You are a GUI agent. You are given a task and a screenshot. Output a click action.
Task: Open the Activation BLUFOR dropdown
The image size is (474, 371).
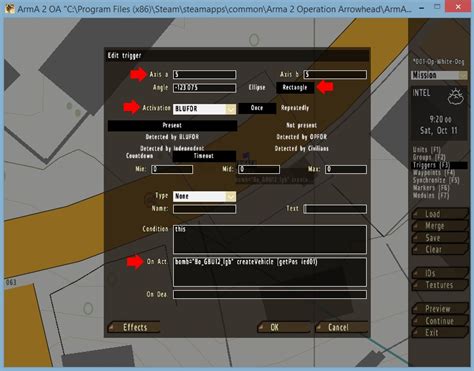(x=204, y=109)
